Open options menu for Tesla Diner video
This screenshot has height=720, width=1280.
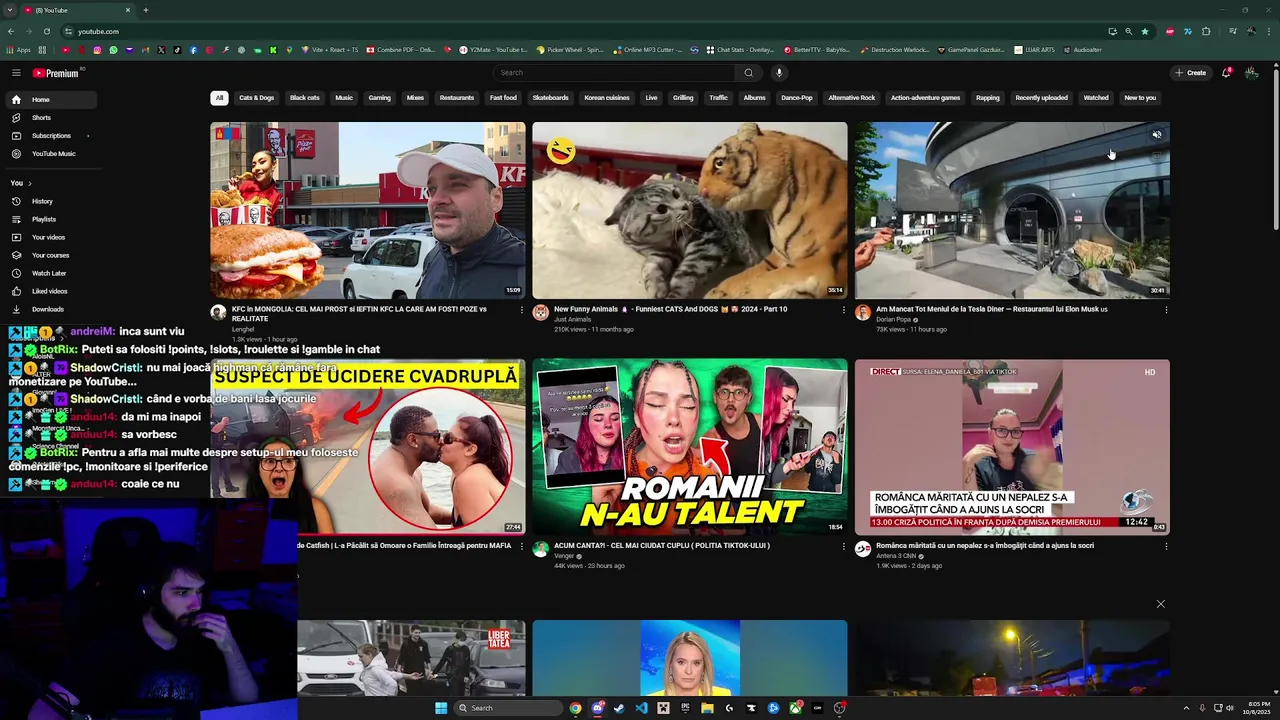pos(1165,310)
